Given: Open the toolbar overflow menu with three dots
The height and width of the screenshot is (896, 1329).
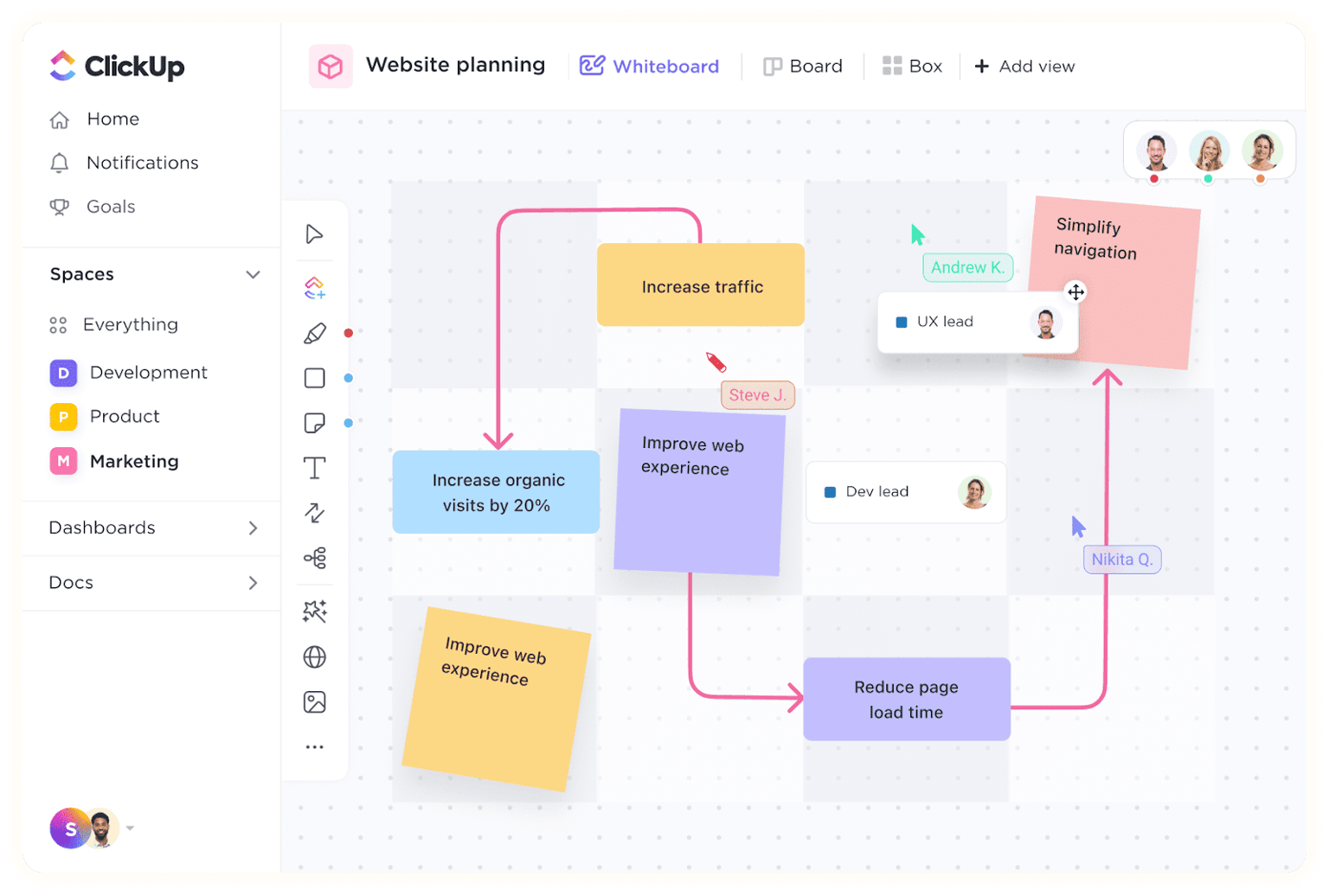Looking at the screenshot, I should pos(314,746).
